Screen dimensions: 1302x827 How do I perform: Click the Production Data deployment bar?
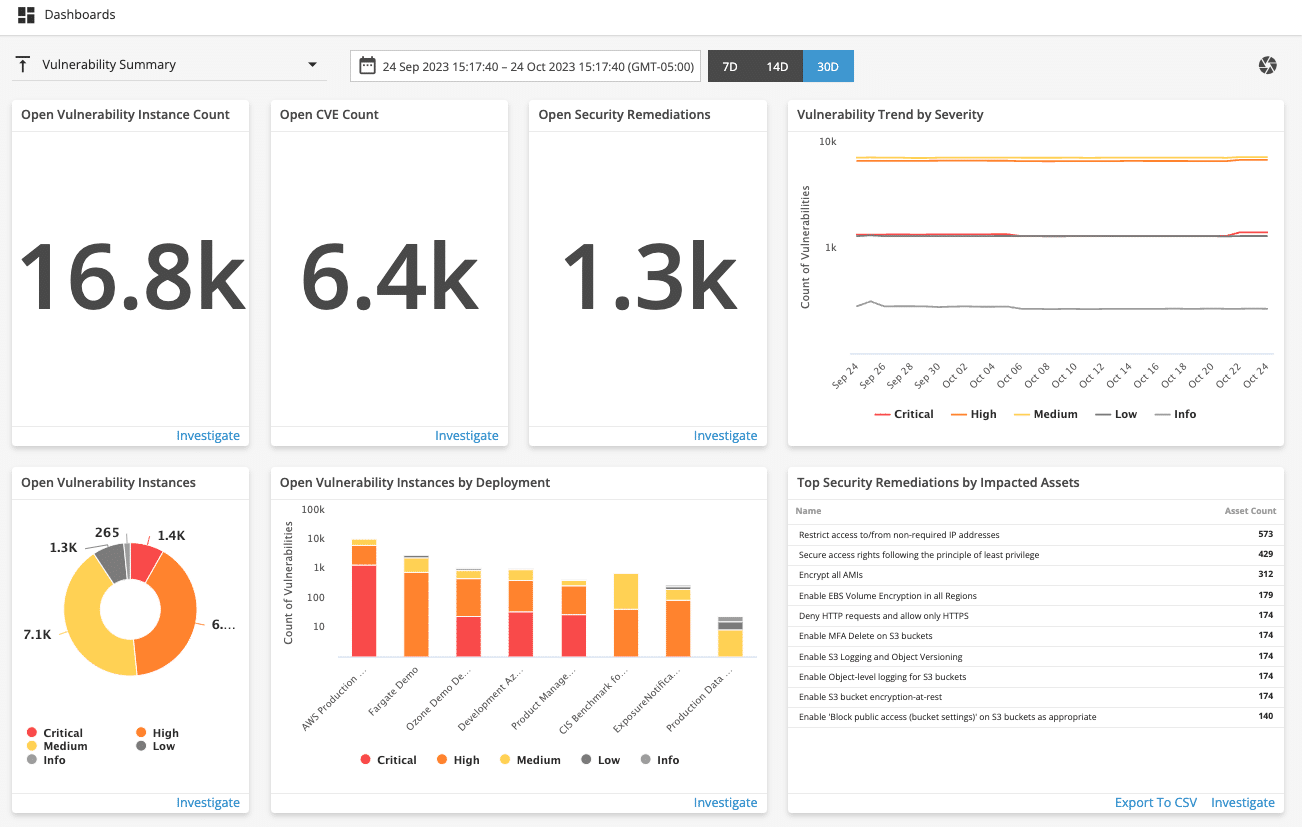tap(731, 637)
